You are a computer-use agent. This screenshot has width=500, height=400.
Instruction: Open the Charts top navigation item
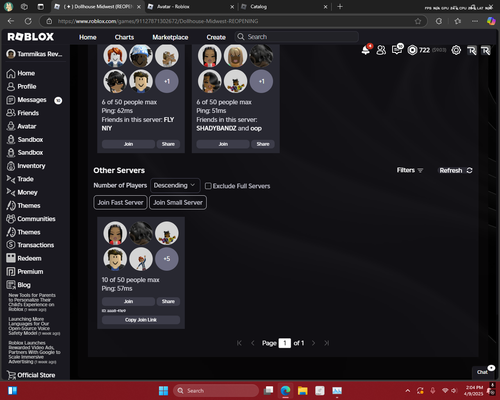coord(124,37)
